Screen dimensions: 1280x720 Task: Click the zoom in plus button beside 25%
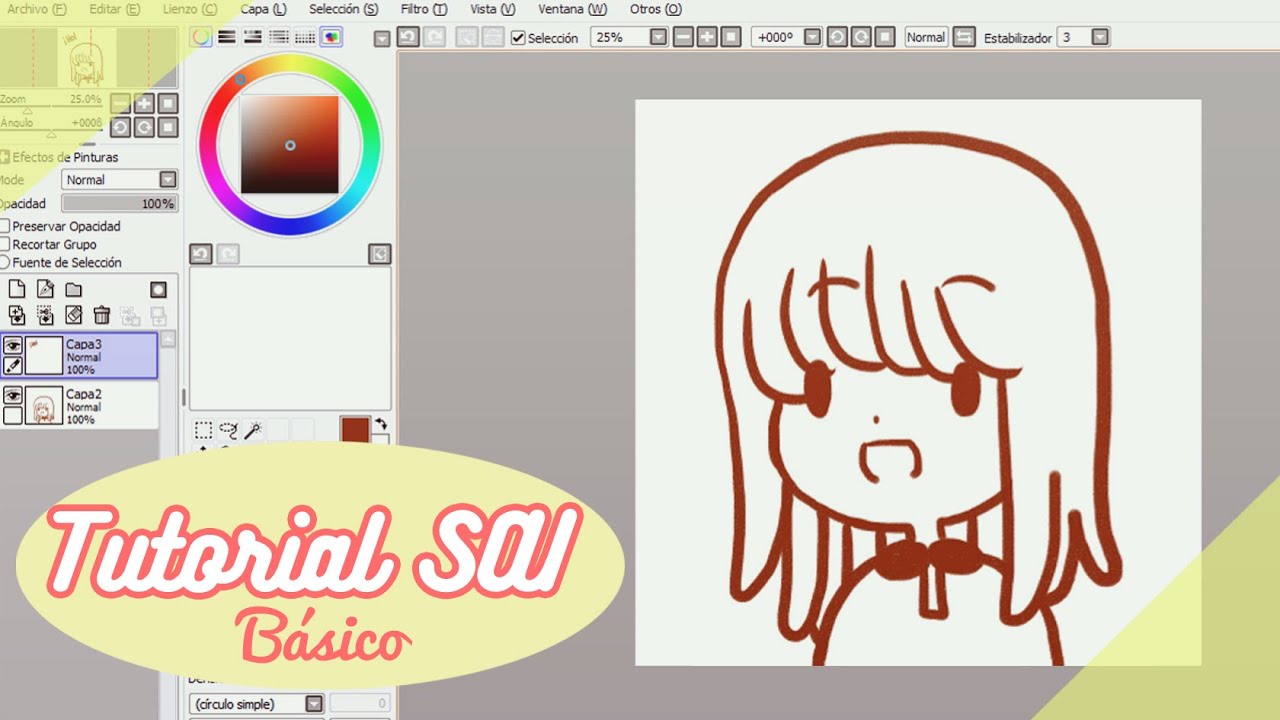pyautogui.click(x=708, y=37)
